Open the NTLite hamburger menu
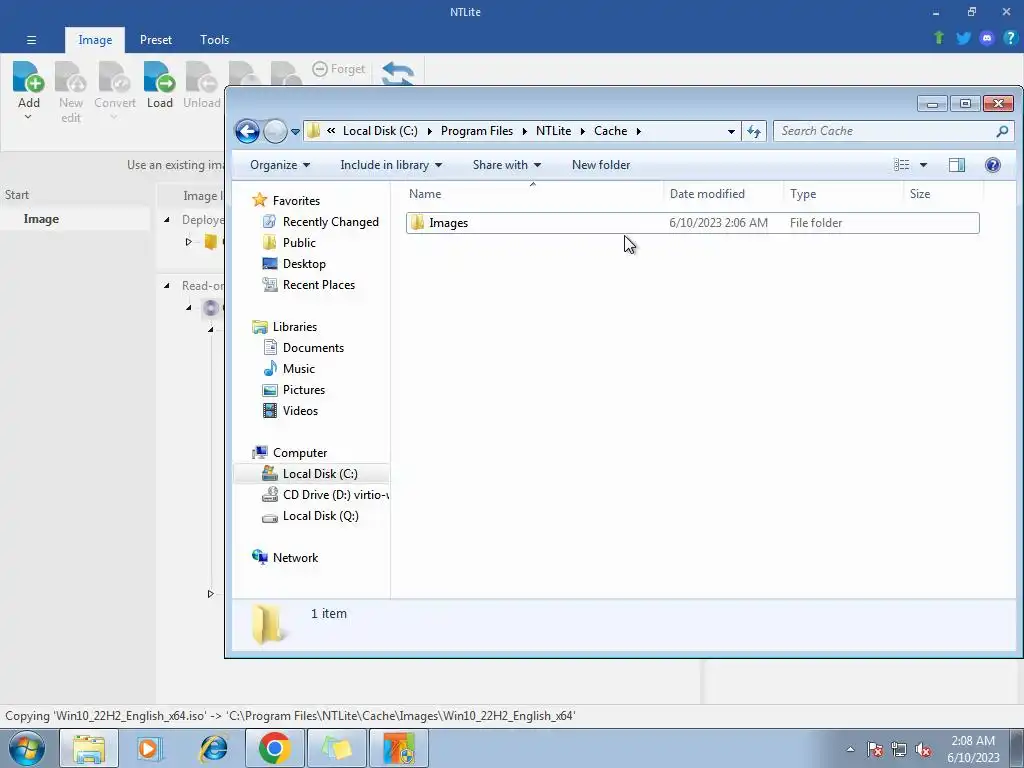 coord(31,40)
